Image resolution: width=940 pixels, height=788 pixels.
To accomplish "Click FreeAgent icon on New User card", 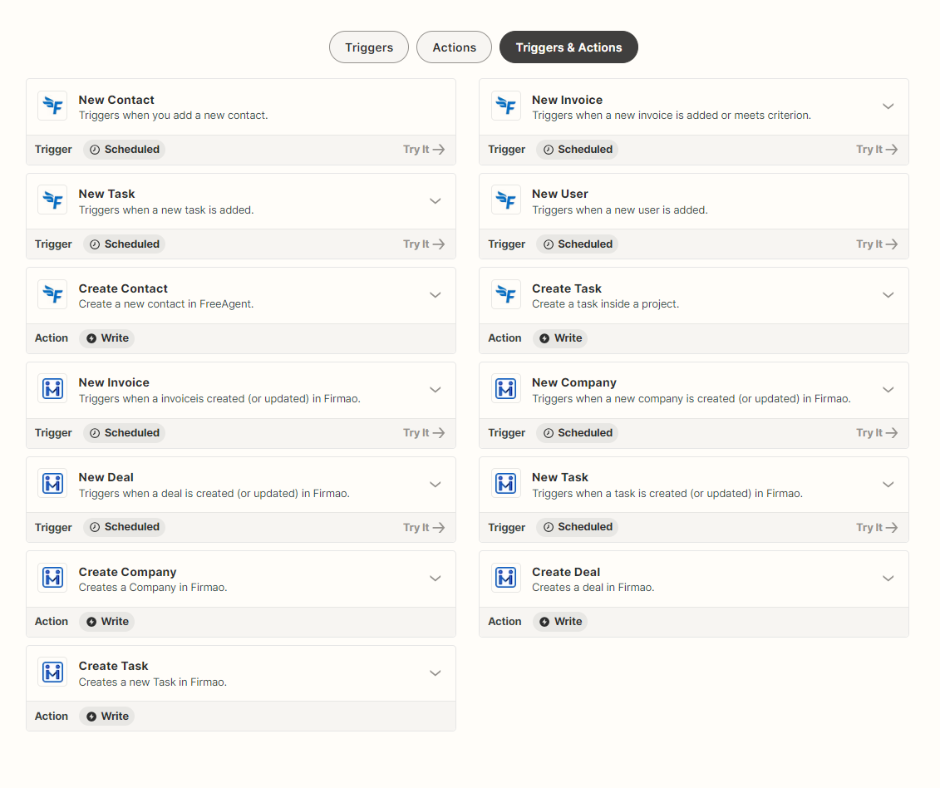I will (x=506, y=200).
